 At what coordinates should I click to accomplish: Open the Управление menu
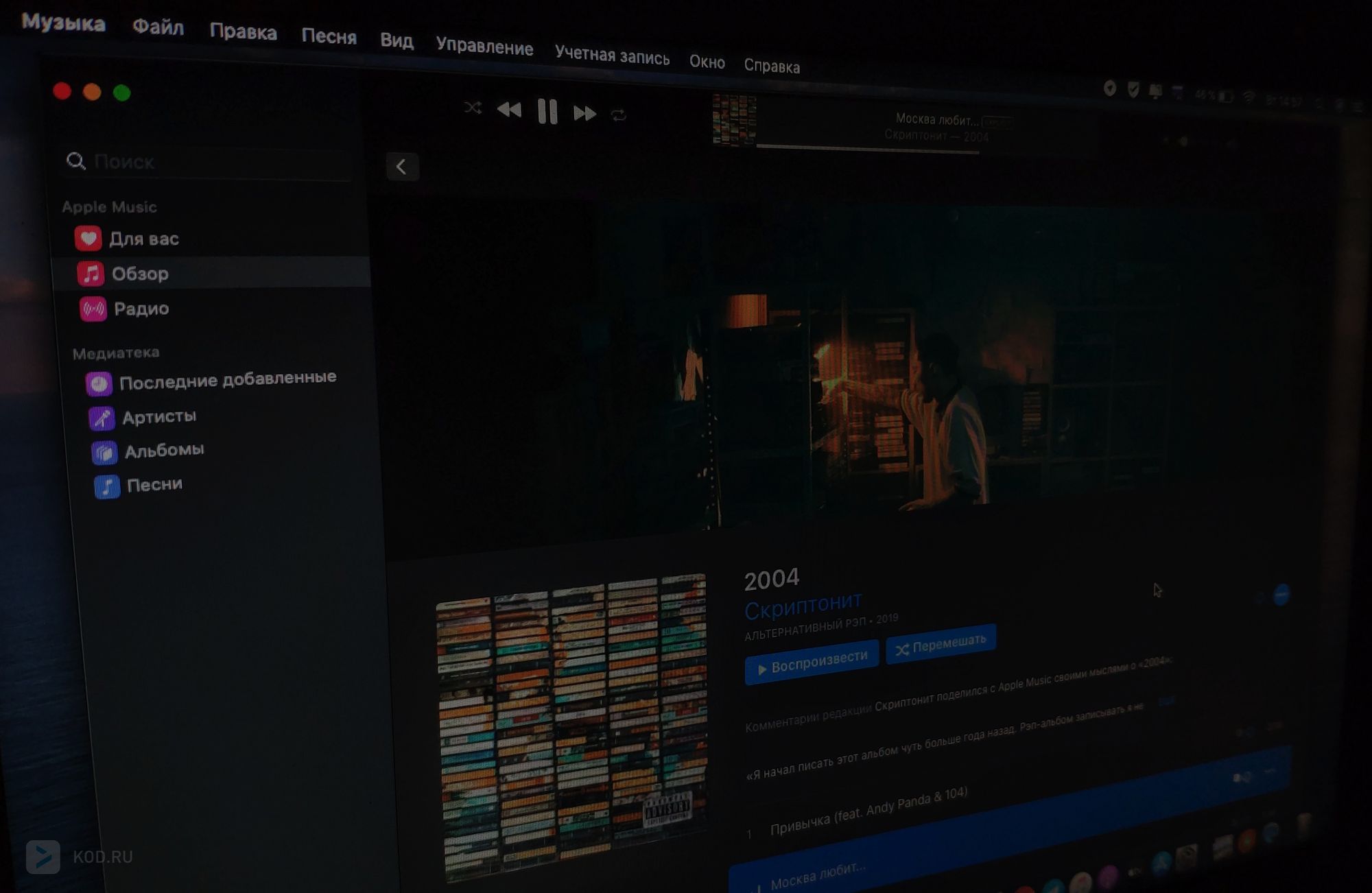pos(484,47)
